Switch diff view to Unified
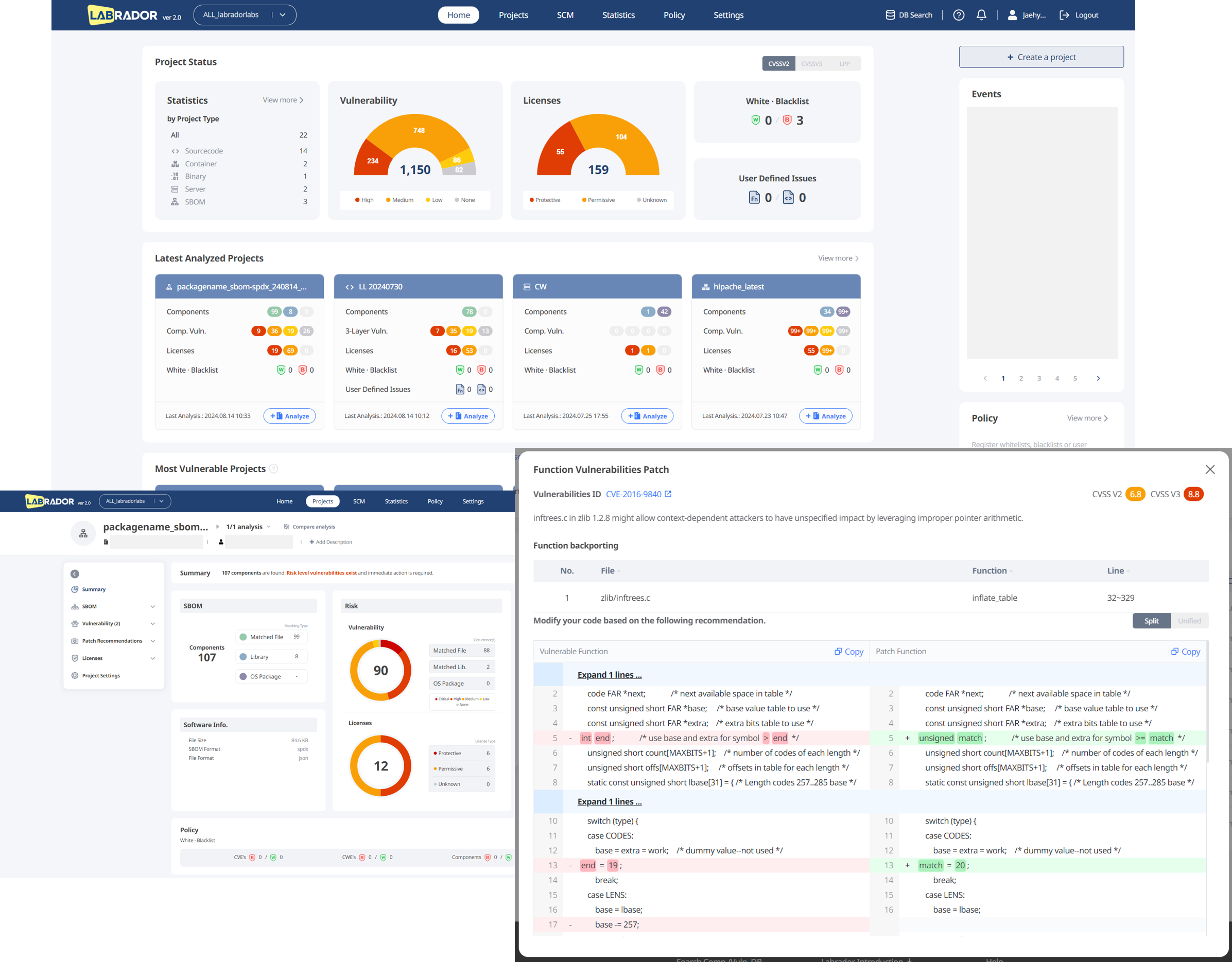The height and width of the screenshot is (962, 1232). click(1189, 621)
